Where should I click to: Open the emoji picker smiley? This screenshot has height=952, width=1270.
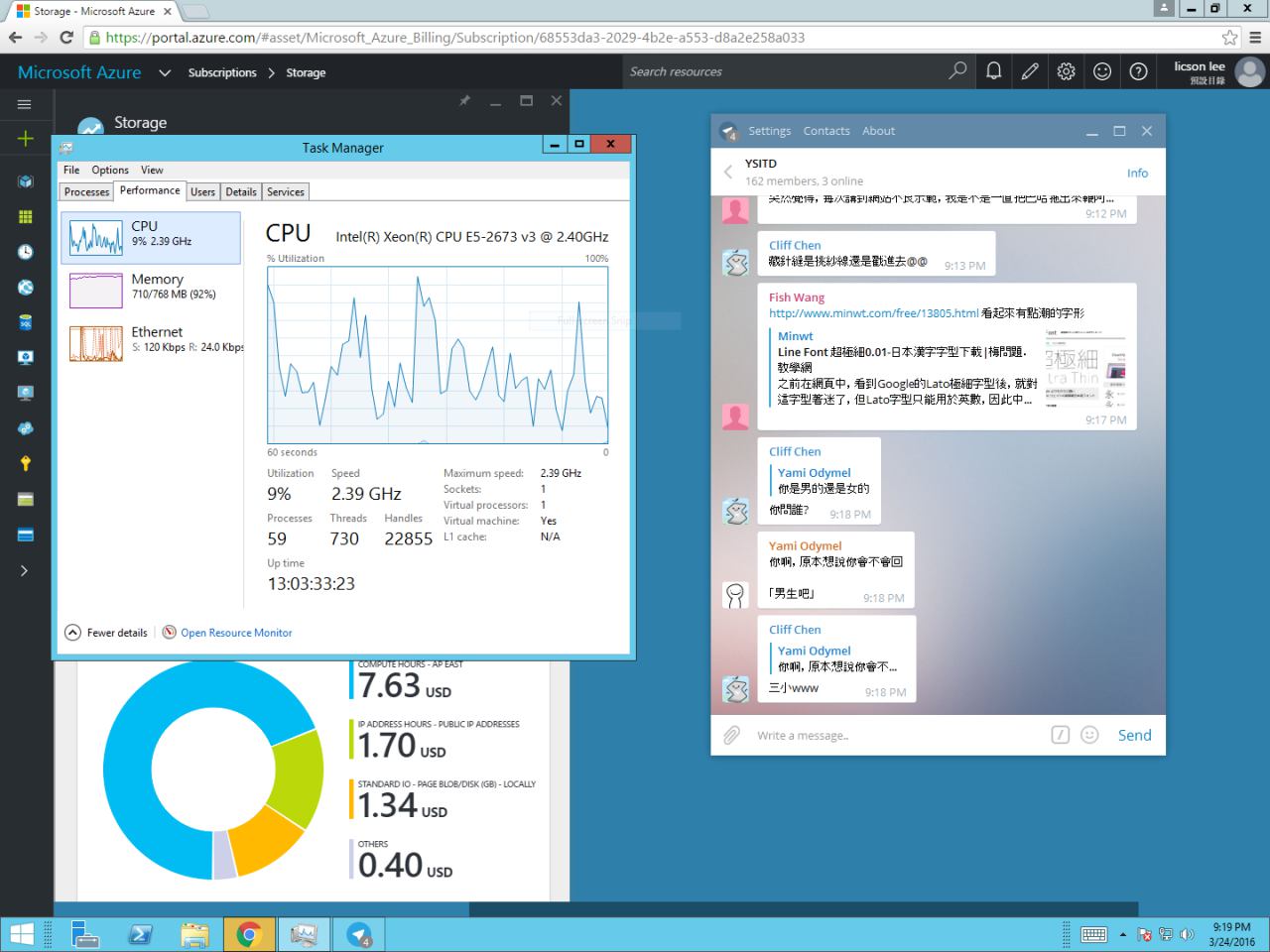pyautogui.click(x=1089, y=735)
